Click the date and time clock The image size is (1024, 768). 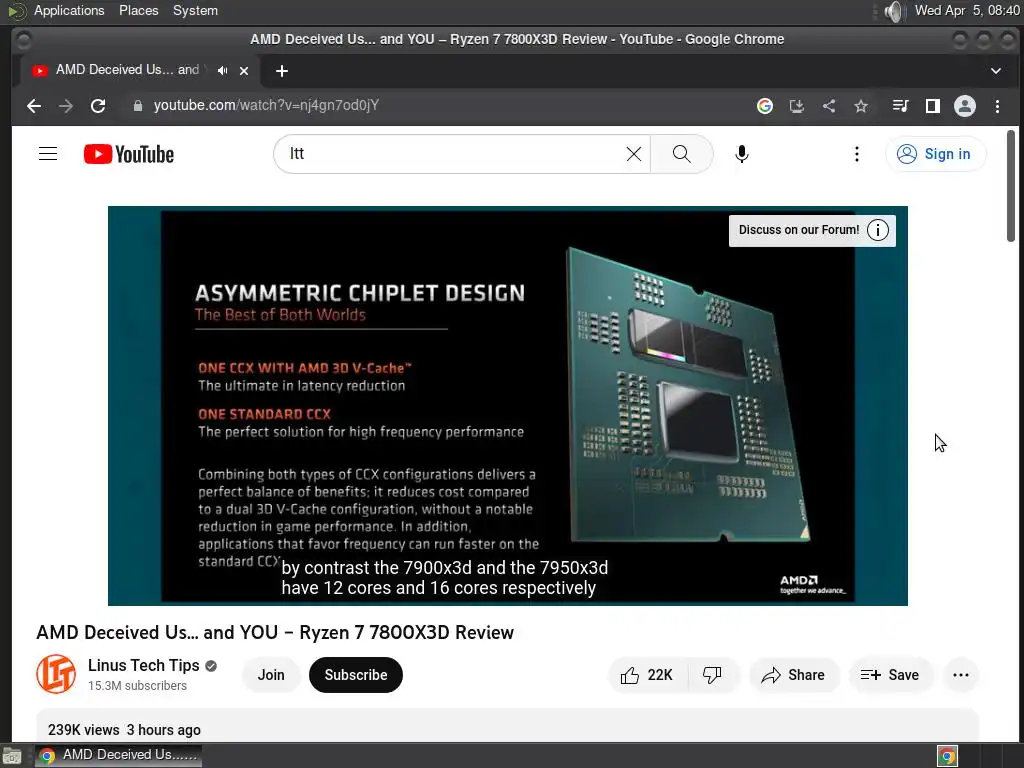[x=967, y=10]
